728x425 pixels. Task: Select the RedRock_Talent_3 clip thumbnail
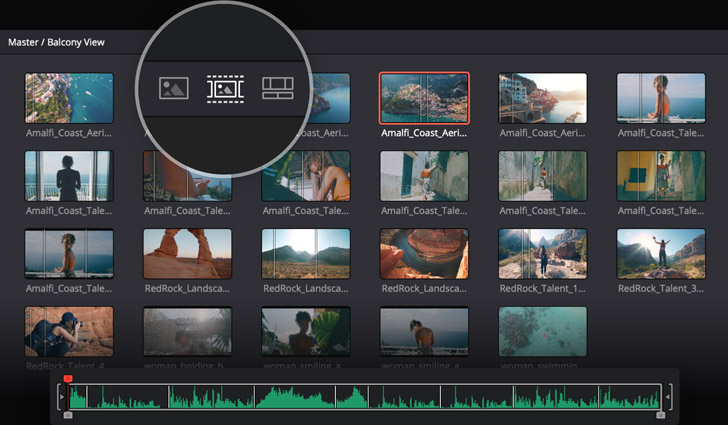tap(661, 254)
